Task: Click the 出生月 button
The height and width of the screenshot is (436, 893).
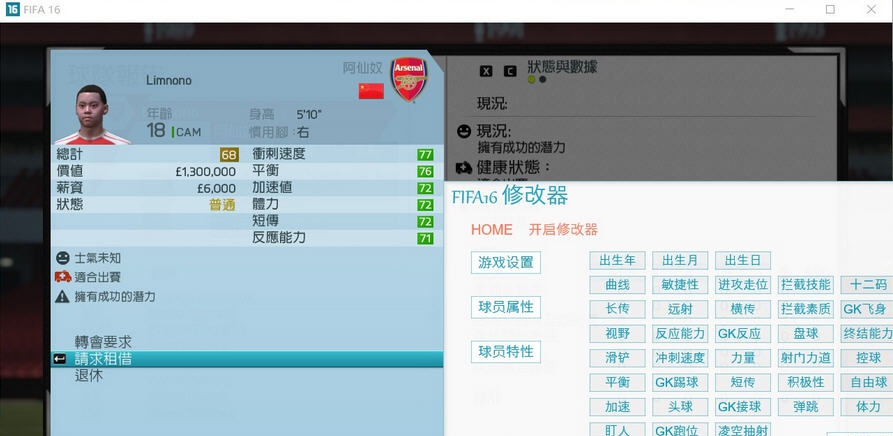Action: pos(680,261)
